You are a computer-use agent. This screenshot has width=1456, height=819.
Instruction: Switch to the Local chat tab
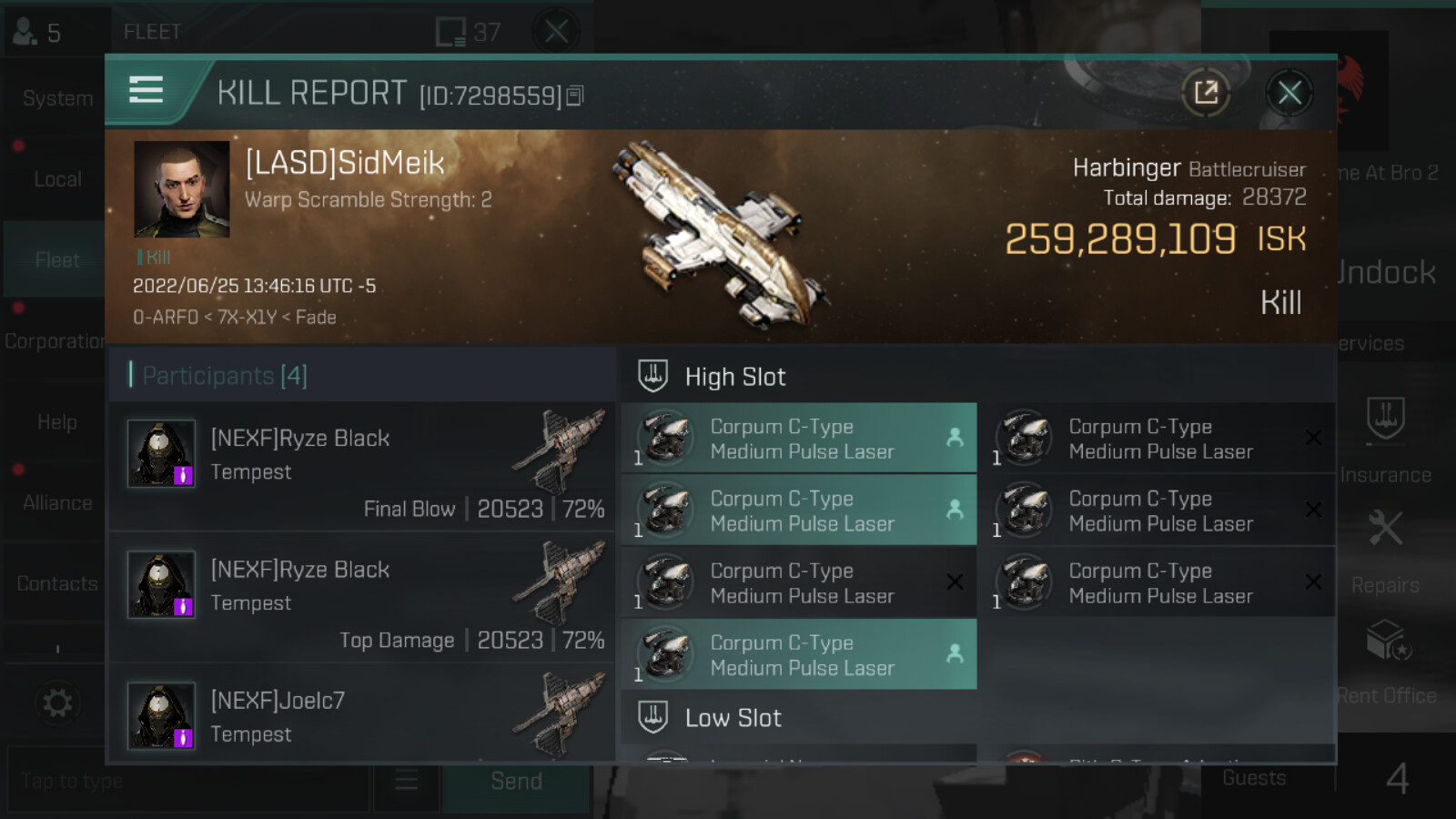click(x=56, y=179)
